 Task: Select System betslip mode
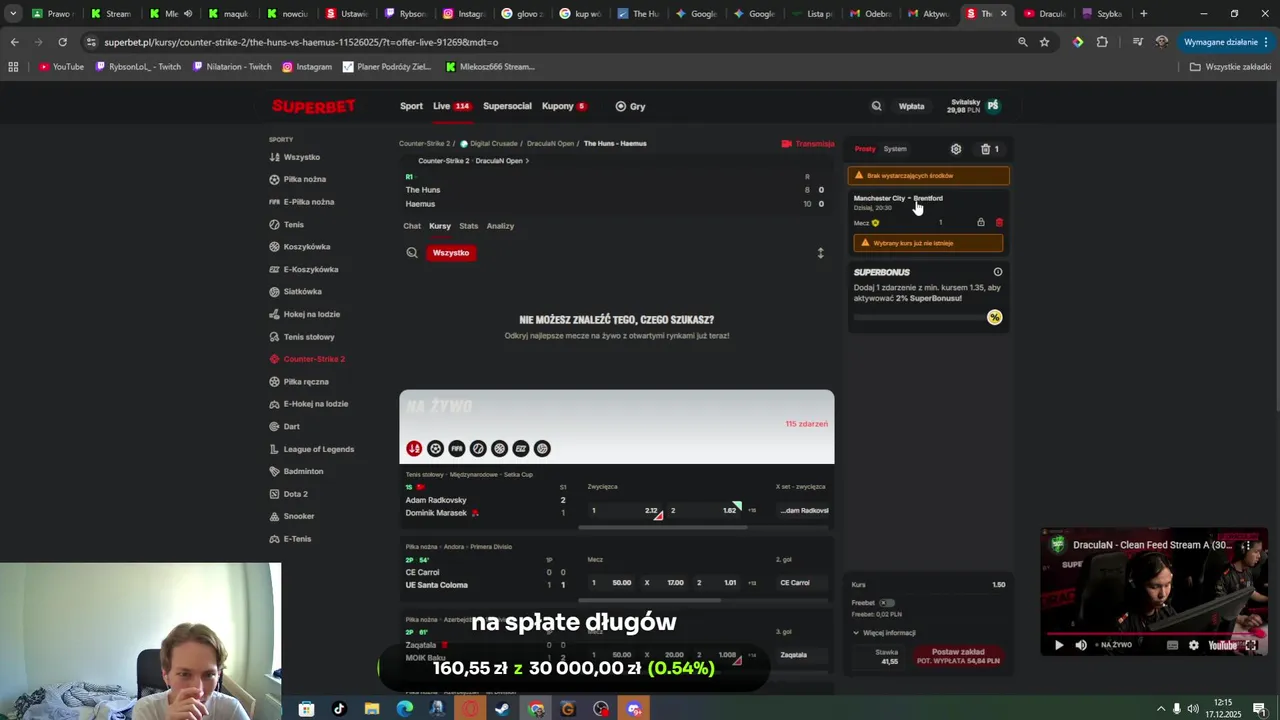[x=895, y=149]
